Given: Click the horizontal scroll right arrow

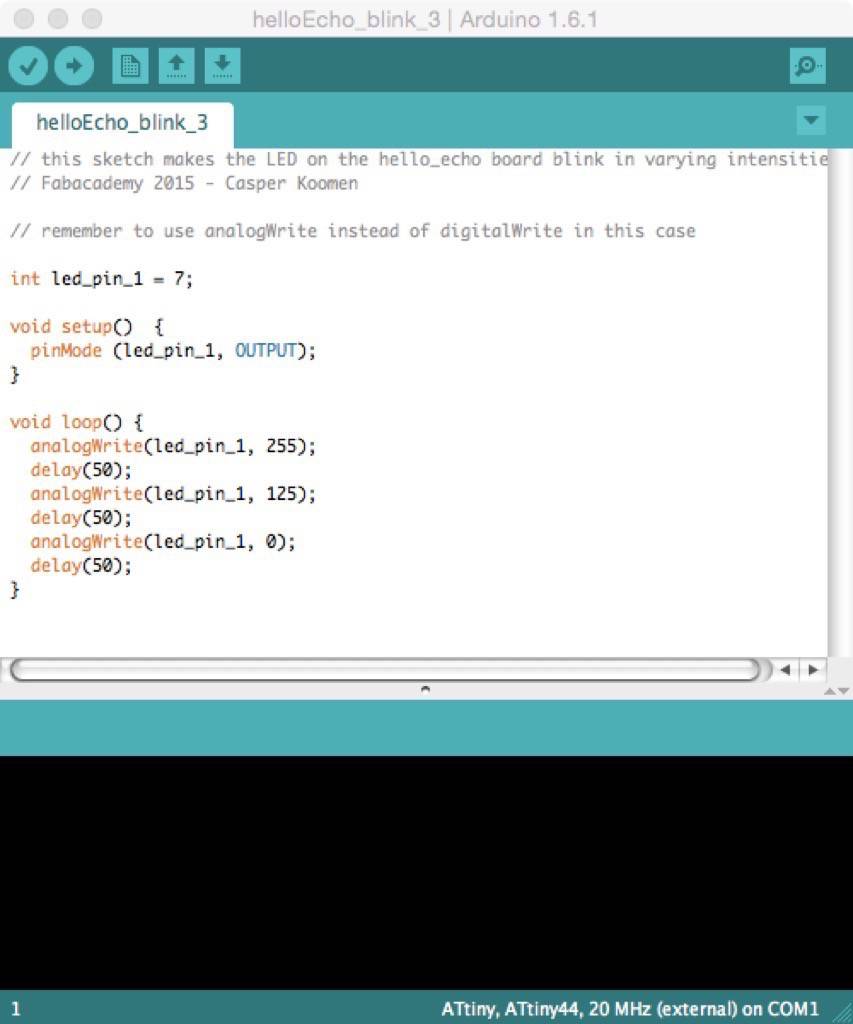Looking at the screenshot, I should (813, 669).
